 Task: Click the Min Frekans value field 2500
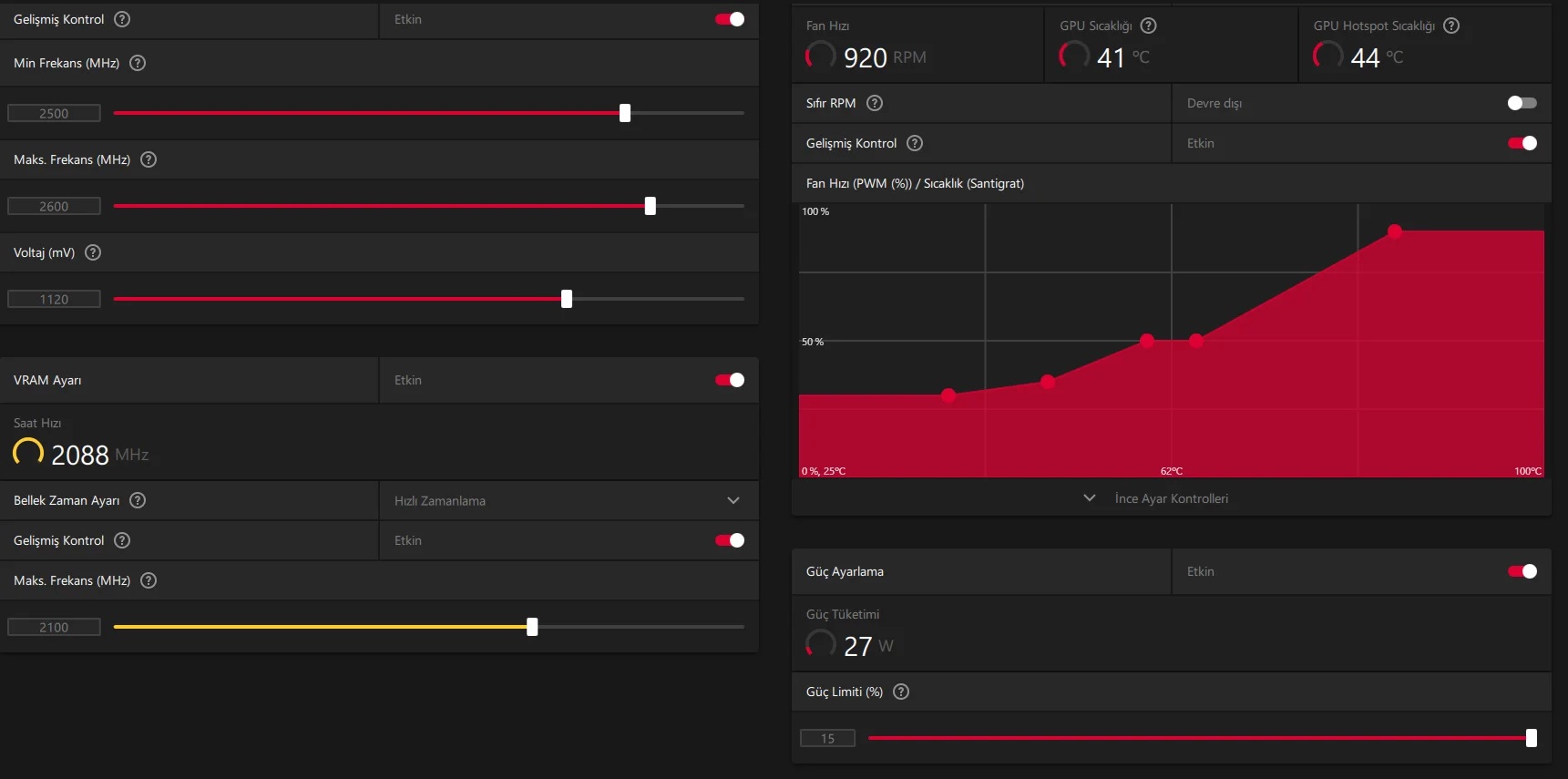pyautogui.click(x=54, y=113)
